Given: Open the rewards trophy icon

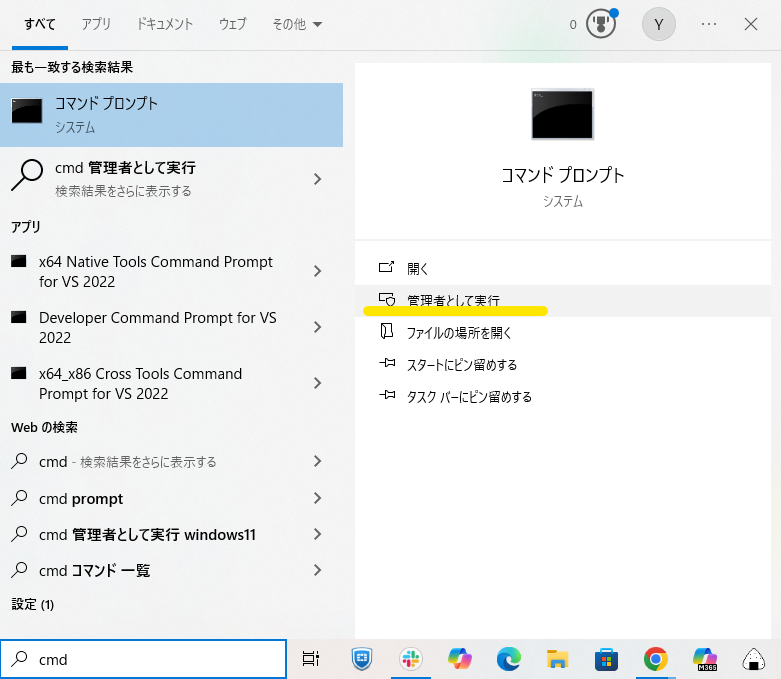Looking at the screenshot, I should click(601, 24).
